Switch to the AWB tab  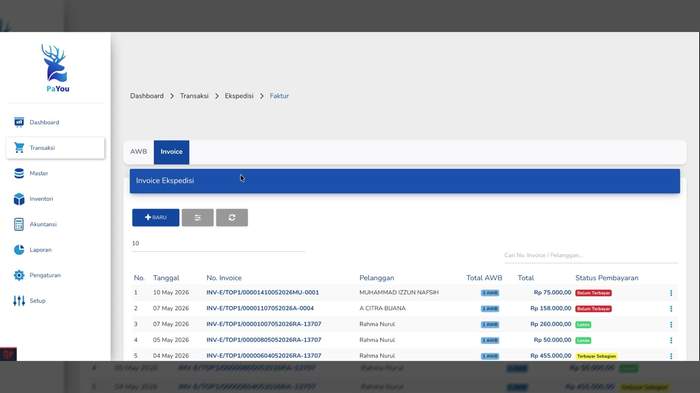pyautogui.click(x=138, y=152)
